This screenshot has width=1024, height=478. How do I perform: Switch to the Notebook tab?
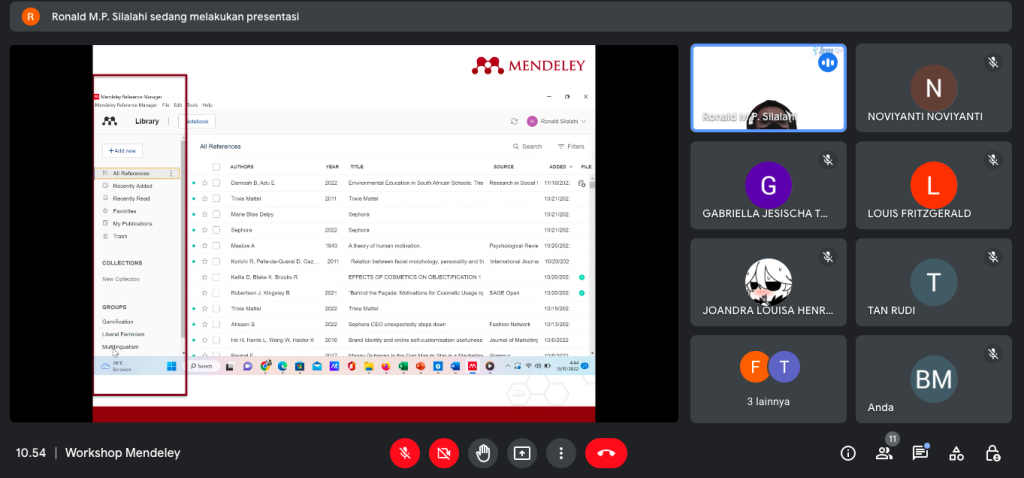[x=197, y=121]
